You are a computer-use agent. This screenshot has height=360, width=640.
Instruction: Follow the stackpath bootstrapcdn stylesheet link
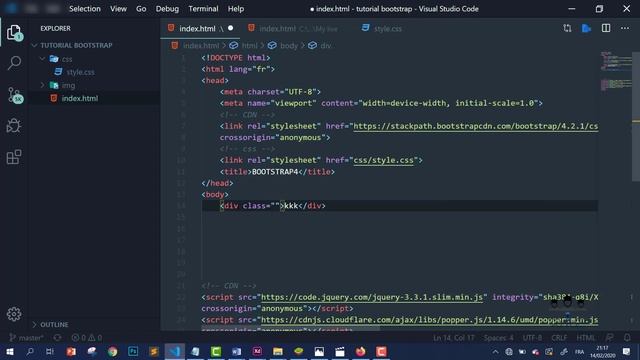tap(476, 126)
